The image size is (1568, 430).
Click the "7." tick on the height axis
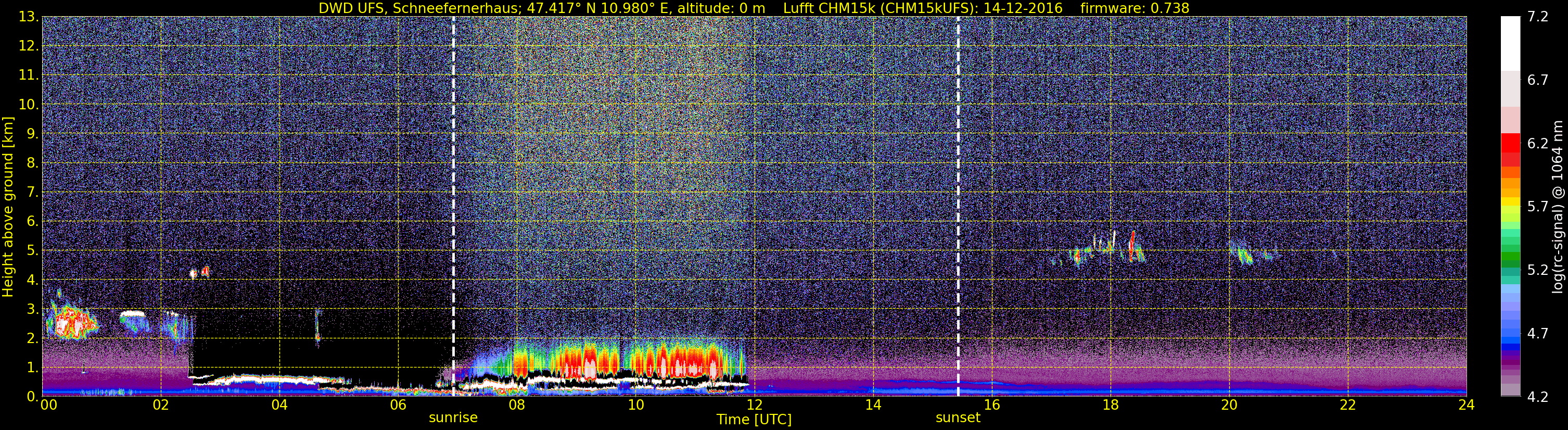(33, 192)
